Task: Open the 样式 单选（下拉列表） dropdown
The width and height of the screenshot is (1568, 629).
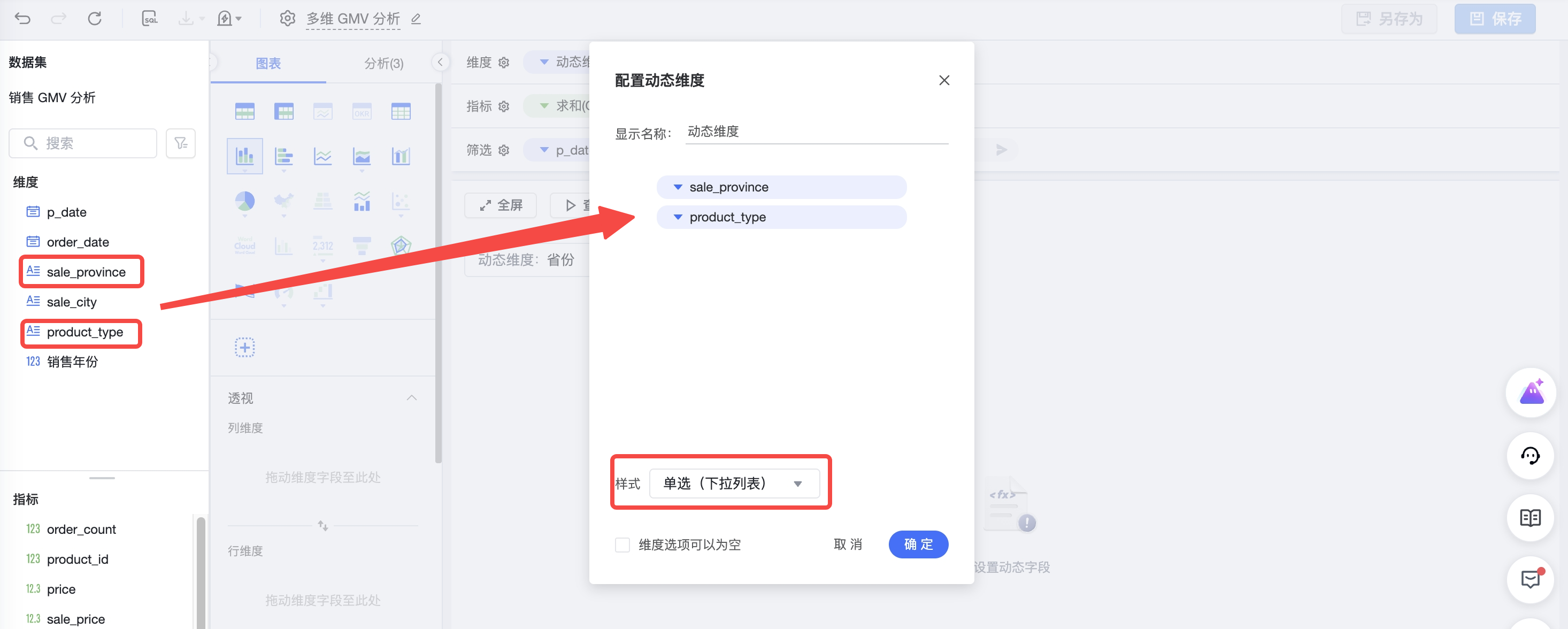Action: (x=734, y=484)
